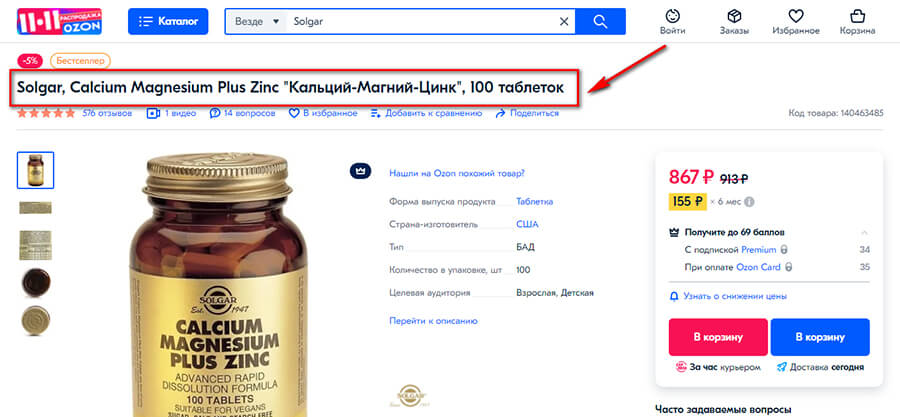Open the Поделиться share link
The height and width of the screenshot is (417, 900).
coord(527,113)
